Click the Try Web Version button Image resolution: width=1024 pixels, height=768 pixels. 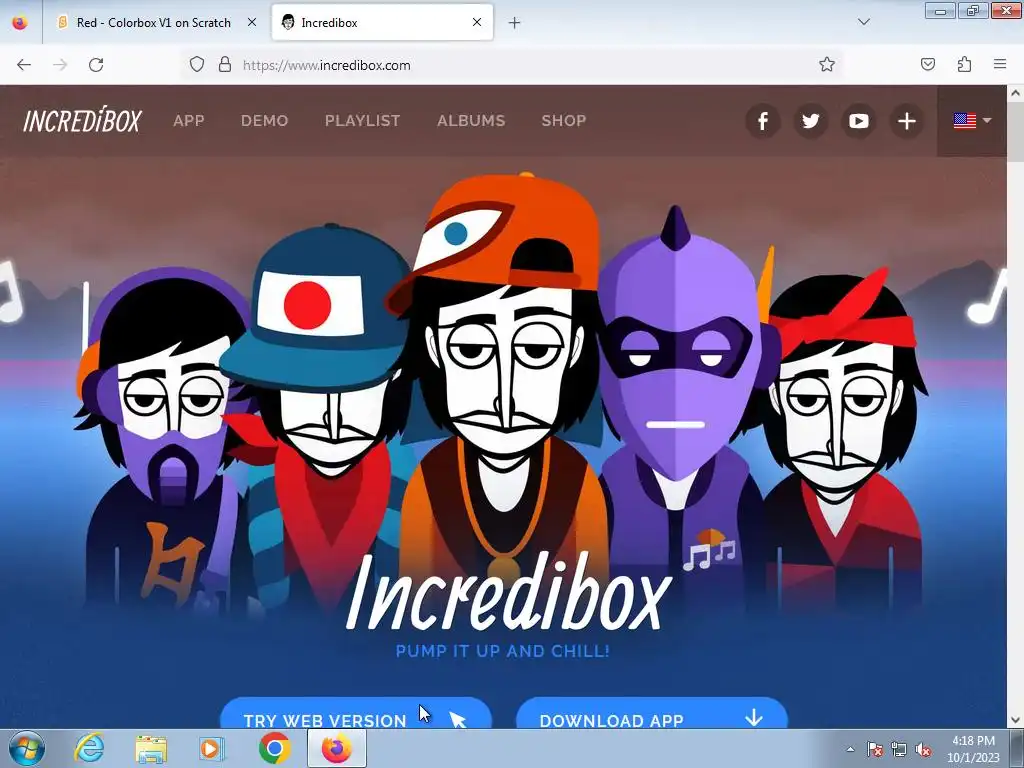pos(356,713)
